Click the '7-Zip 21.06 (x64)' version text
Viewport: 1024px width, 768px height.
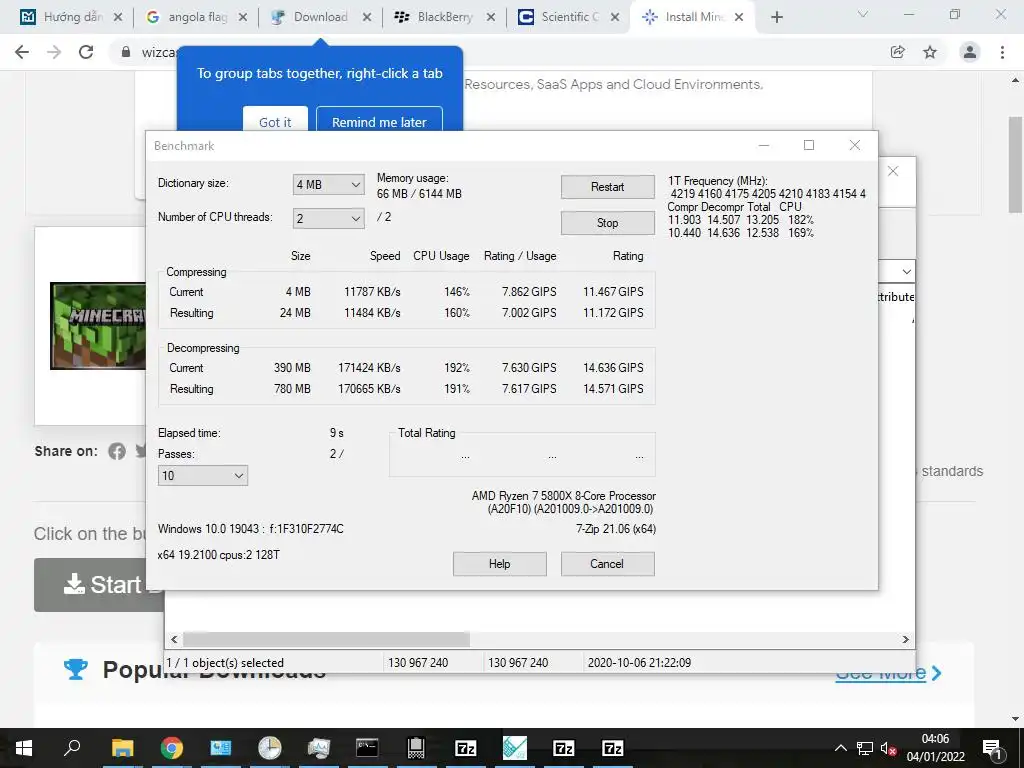pos(616,529)
